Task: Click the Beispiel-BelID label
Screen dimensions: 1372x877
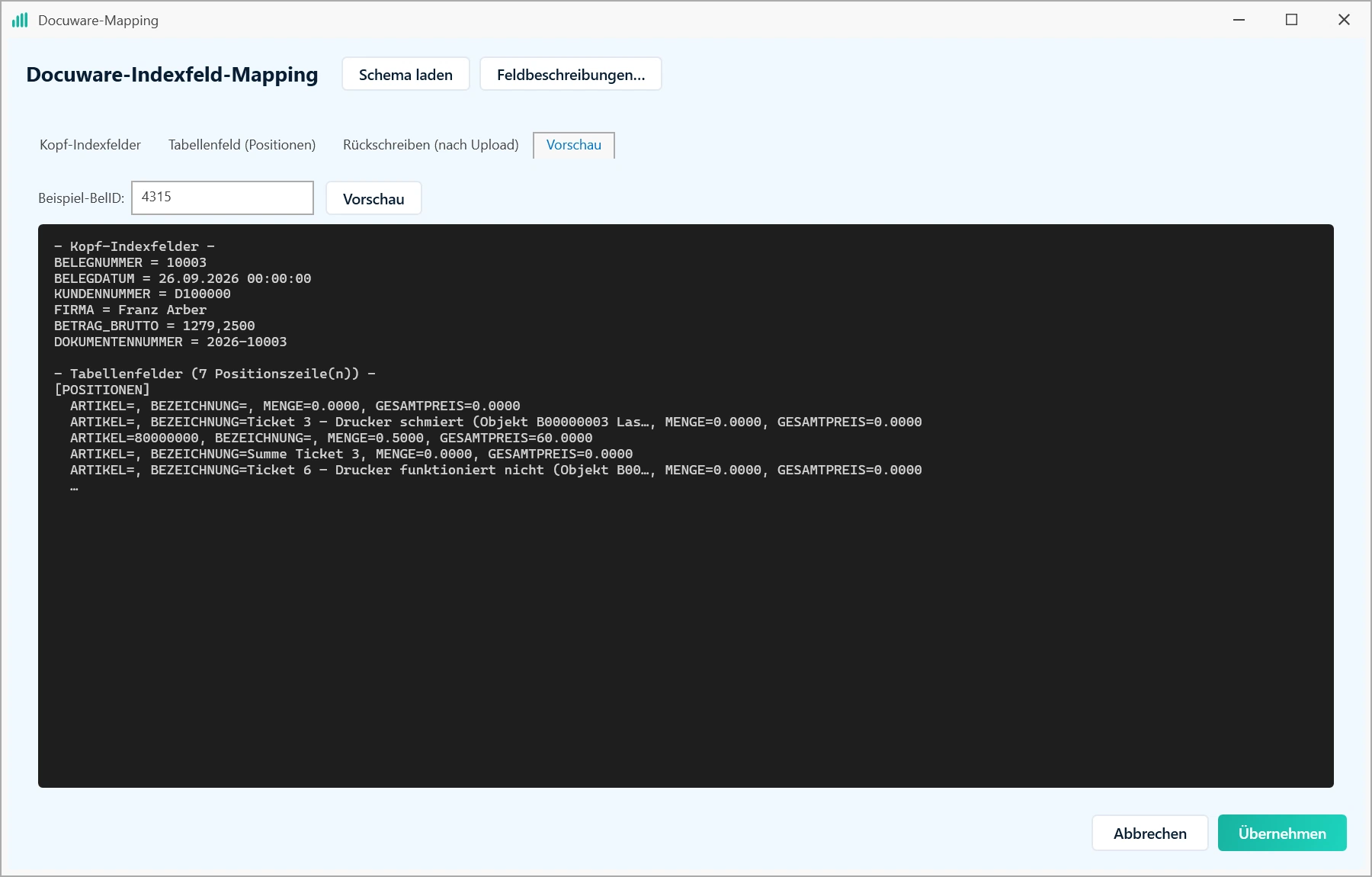Action: point(81,198)
